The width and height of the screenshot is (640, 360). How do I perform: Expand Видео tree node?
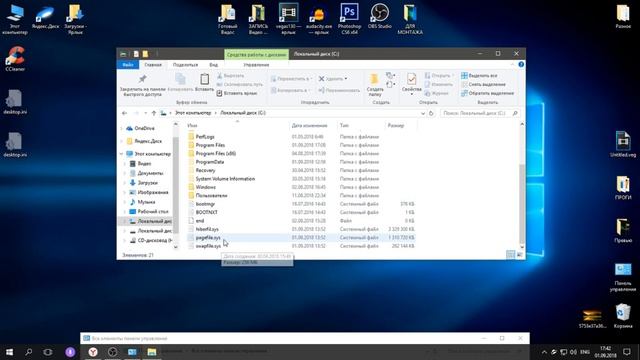coord(125,163)
